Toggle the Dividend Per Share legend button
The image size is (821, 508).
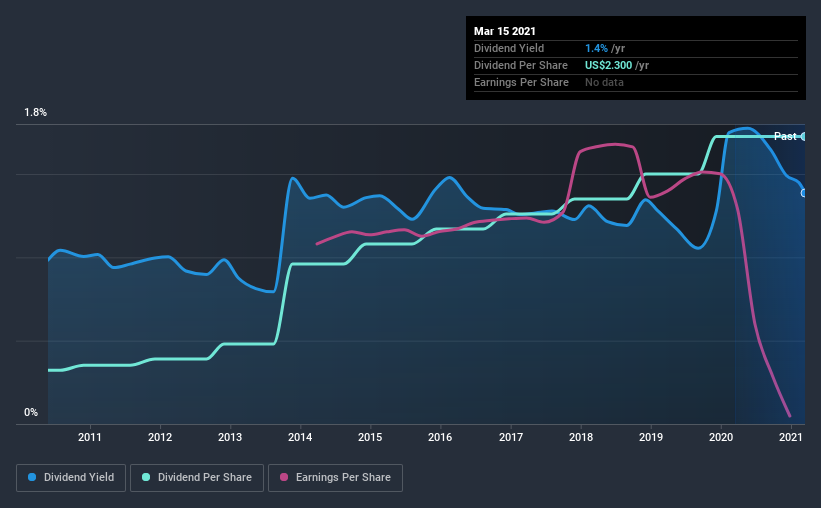pyautogui.click(x=197, y=478)
